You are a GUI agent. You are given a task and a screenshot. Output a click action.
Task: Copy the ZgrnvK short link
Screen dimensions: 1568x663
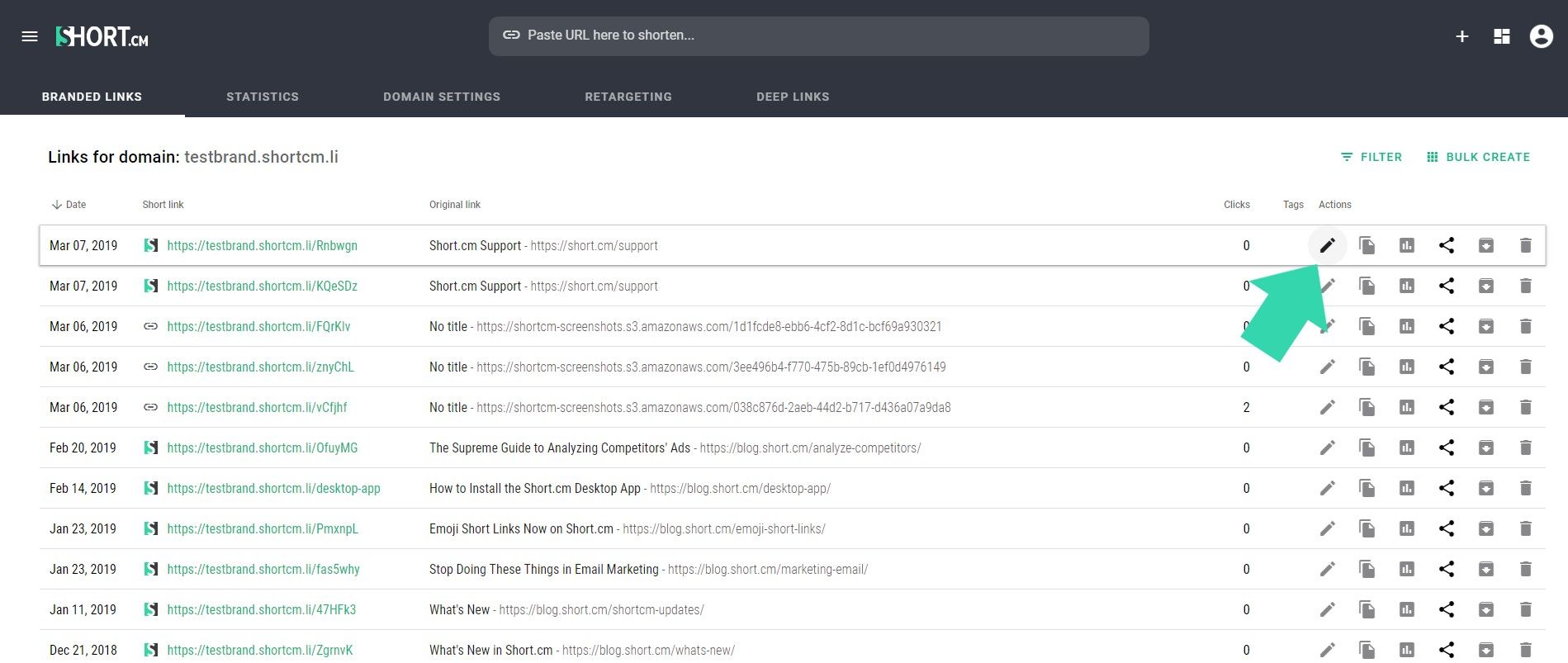pos(1367,650)
